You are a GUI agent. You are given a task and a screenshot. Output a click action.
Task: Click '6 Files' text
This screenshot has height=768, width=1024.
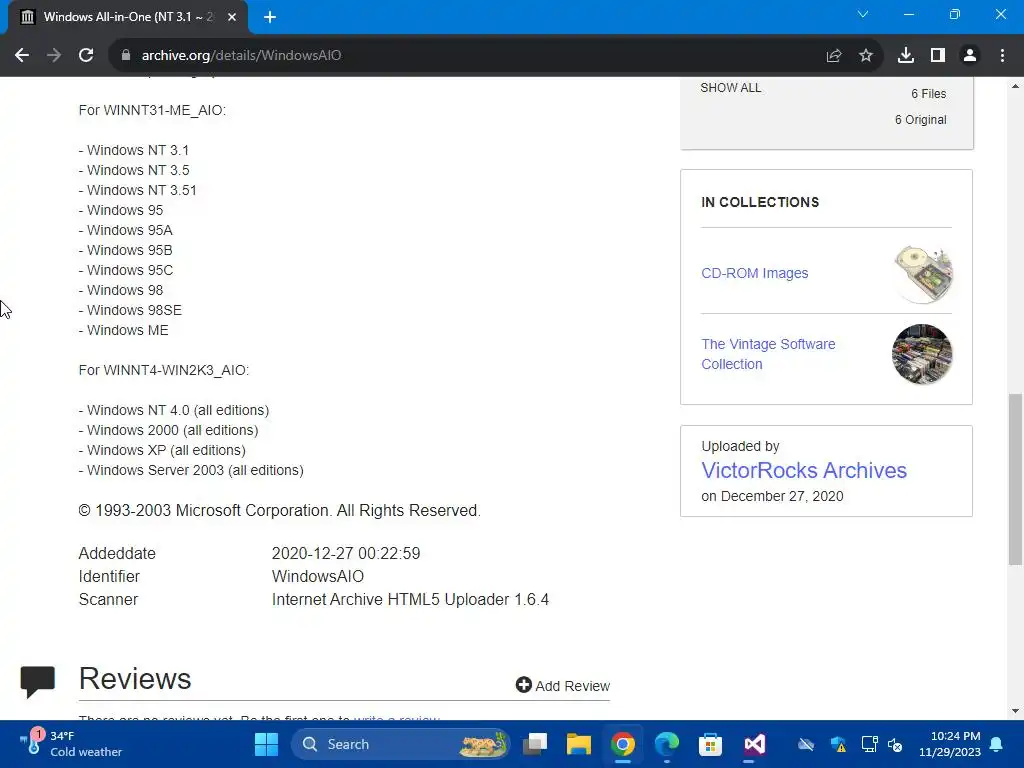click(x=929, y=94)
